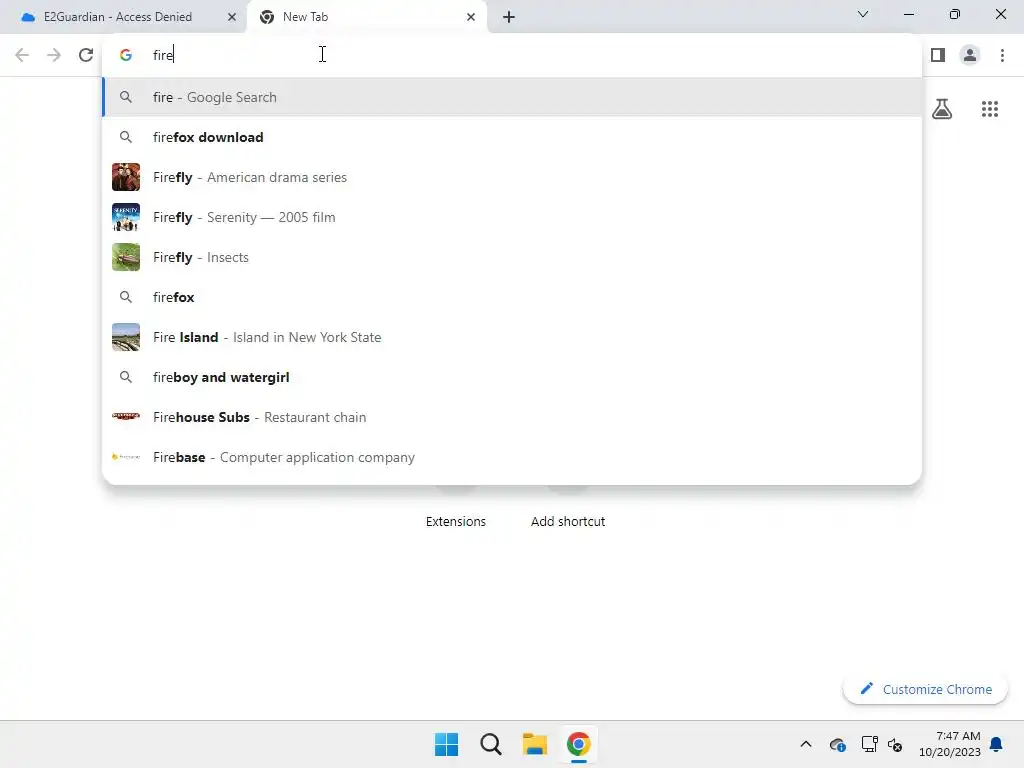
Task: Click the Chrome icon in the taskbar
Action: coord(579,744)
